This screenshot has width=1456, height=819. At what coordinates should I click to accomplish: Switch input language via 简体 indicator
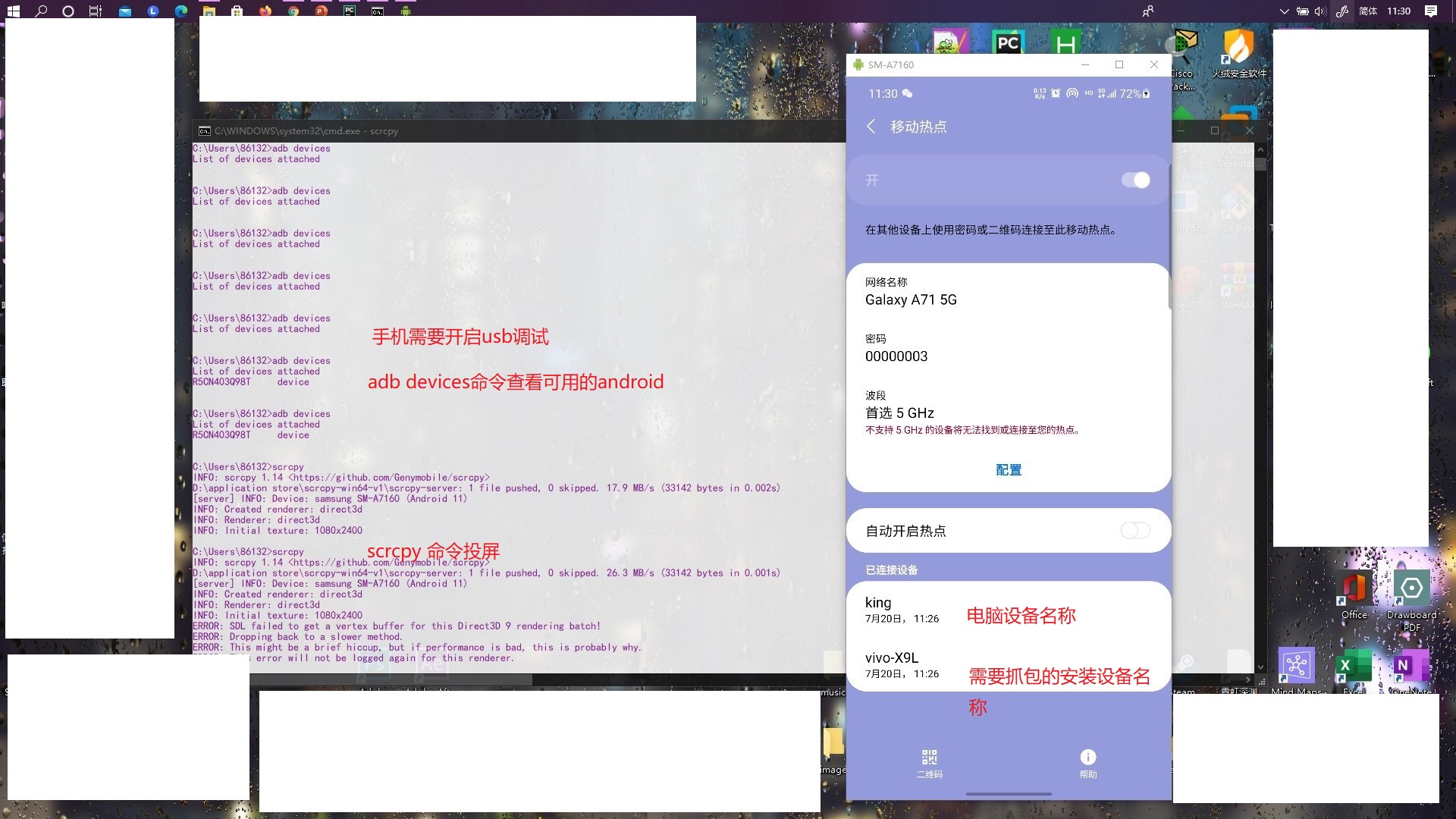click(1369, 11)
